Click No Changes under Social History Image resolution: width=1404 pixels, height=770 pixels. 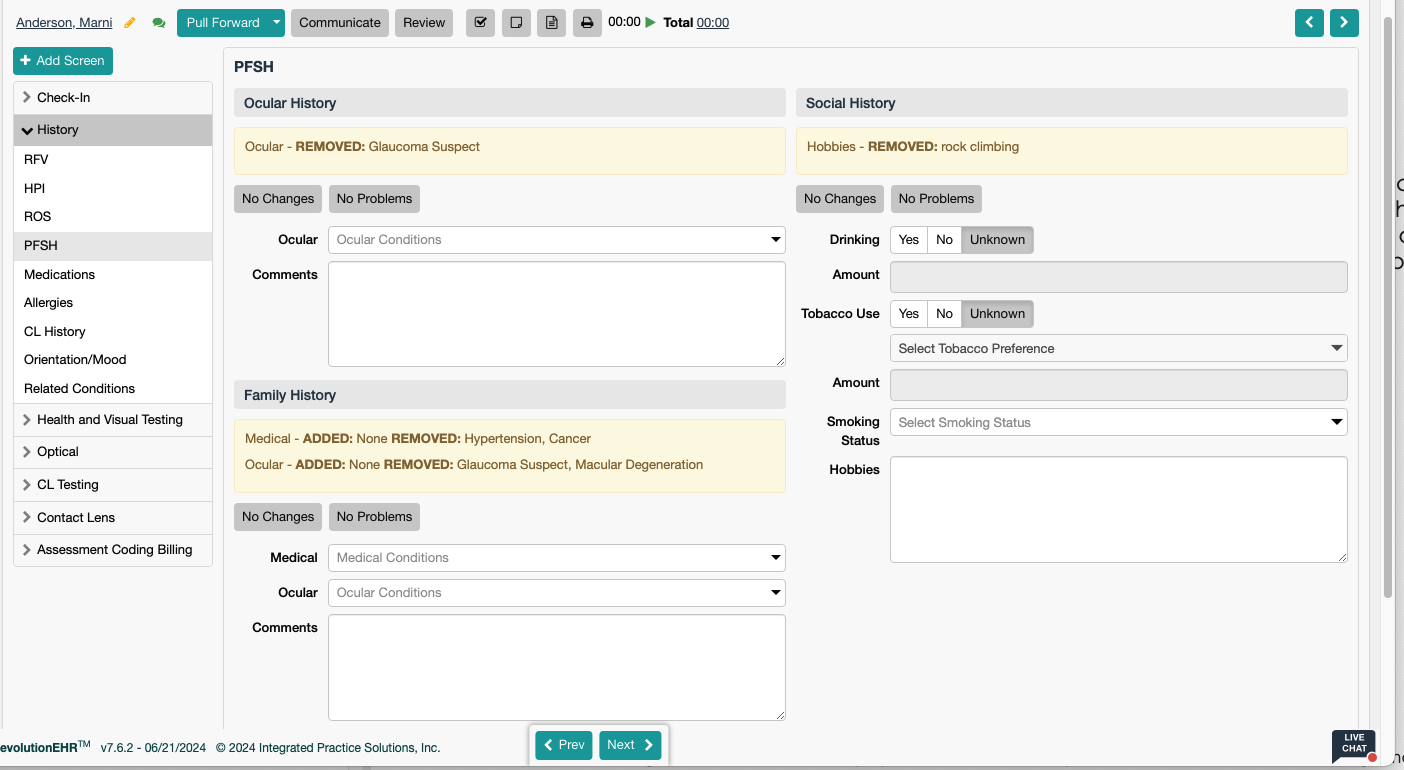840,199
